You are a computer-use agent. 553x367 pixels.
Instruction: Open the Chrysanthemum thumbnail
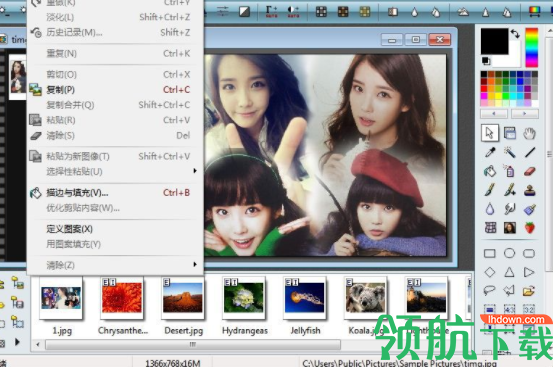(x=122, y=298)
